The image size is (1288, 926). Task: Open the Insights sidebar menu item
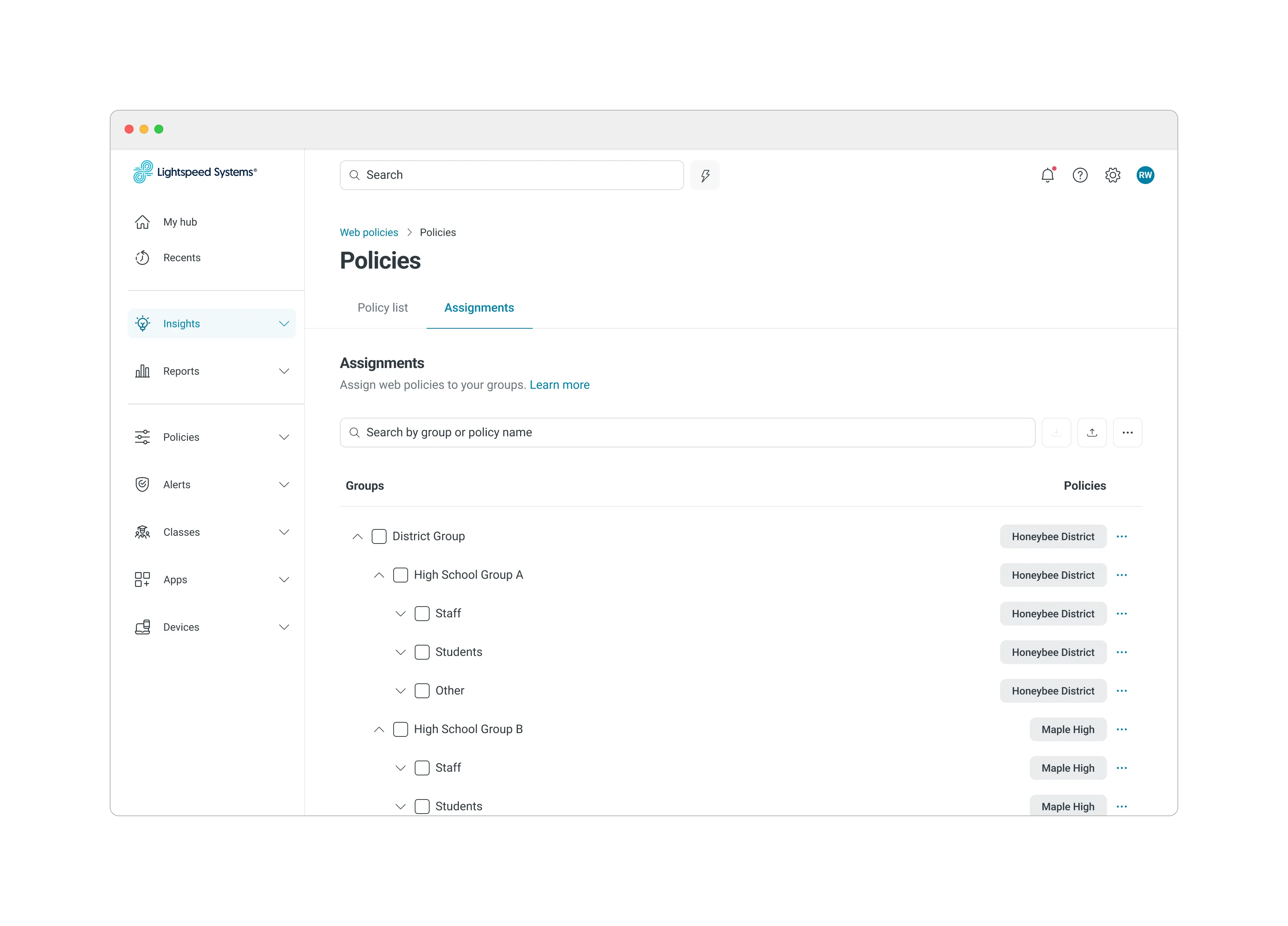tap(211, 323)
